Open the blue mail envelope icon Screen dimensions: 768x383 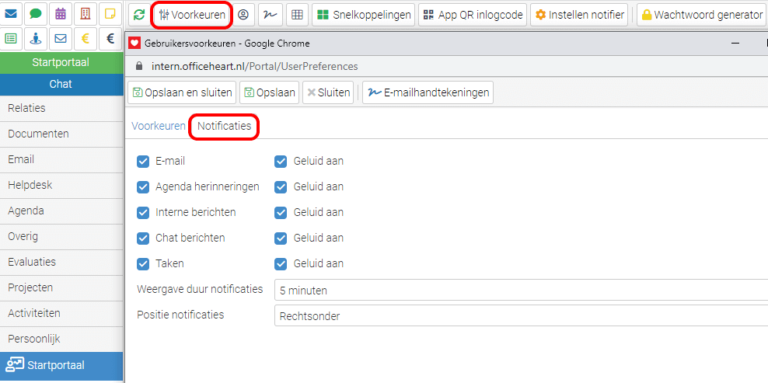pos(10,14)
